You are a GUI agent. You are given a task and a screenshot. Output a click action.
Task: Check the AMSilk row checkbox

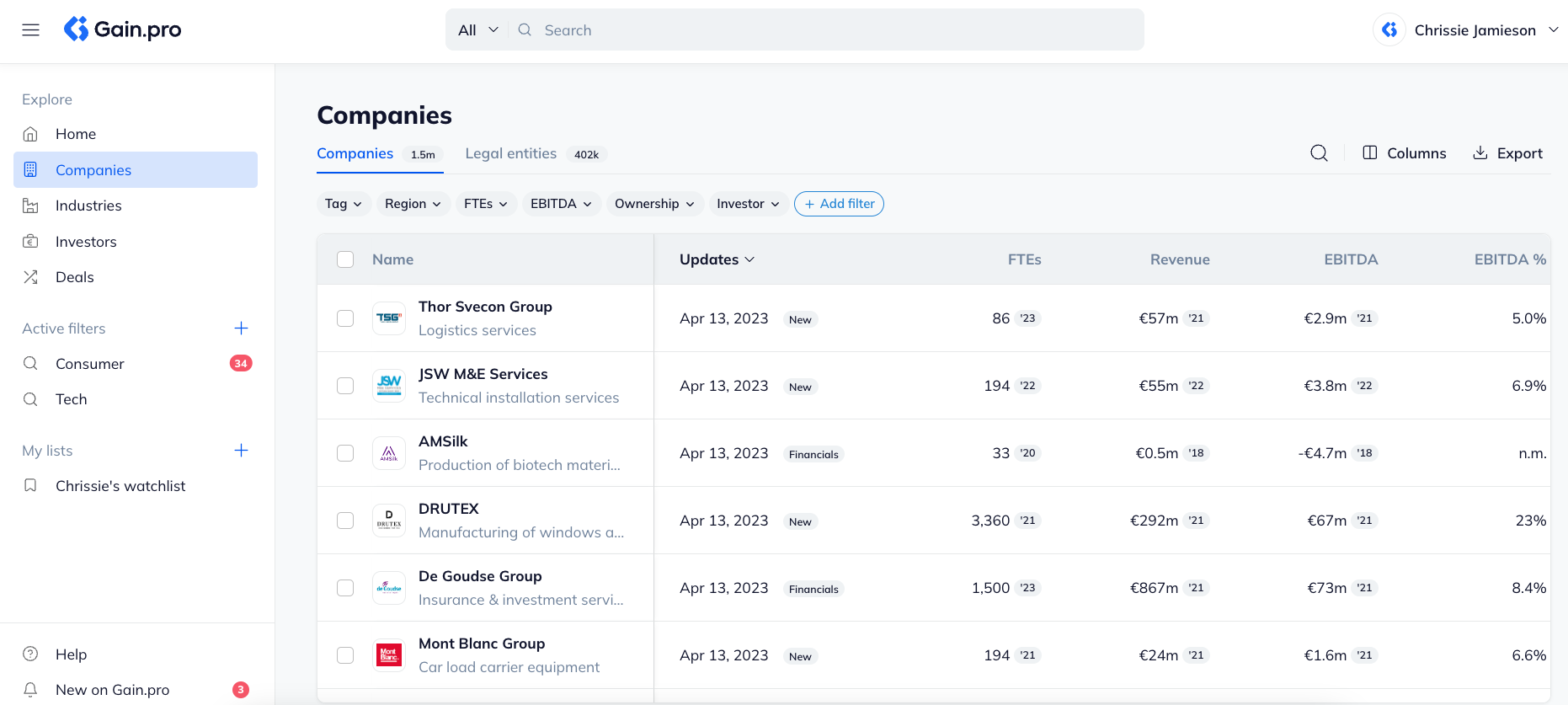click(345, 453)
